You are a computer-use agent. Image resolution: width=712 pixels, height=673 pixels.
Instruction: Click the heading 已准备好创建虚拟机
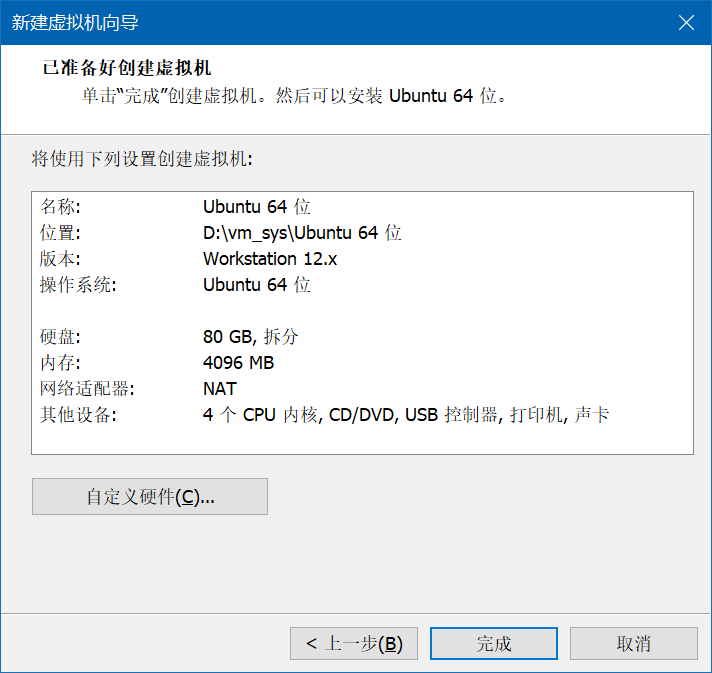tap(127, 68)
